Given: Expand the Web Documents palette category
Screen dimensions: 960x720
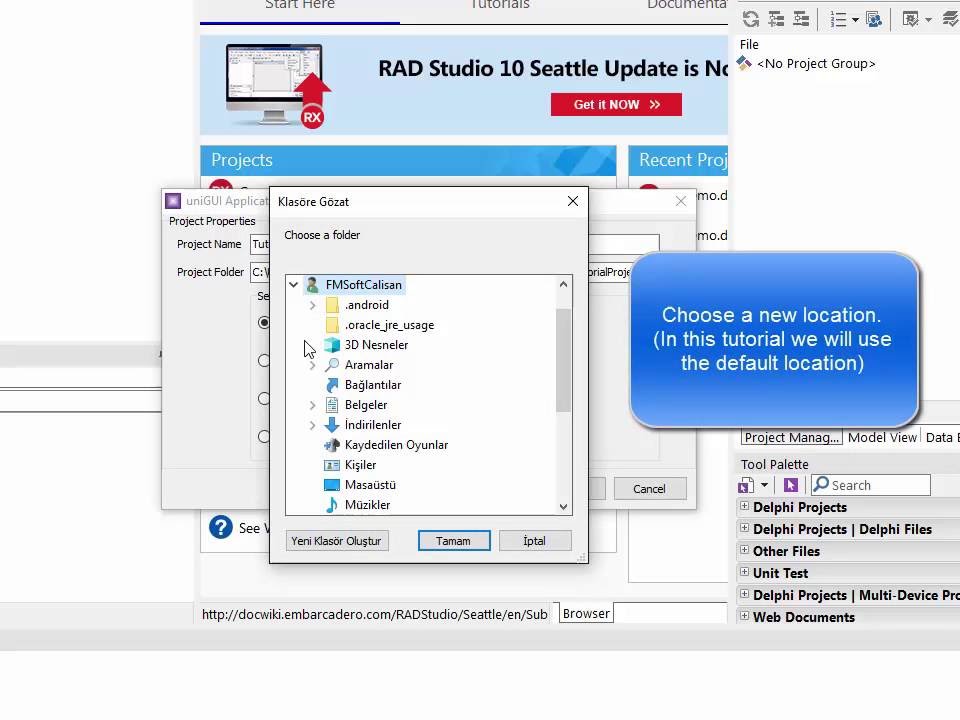Looking at the screenshot, I should point(744,616).
